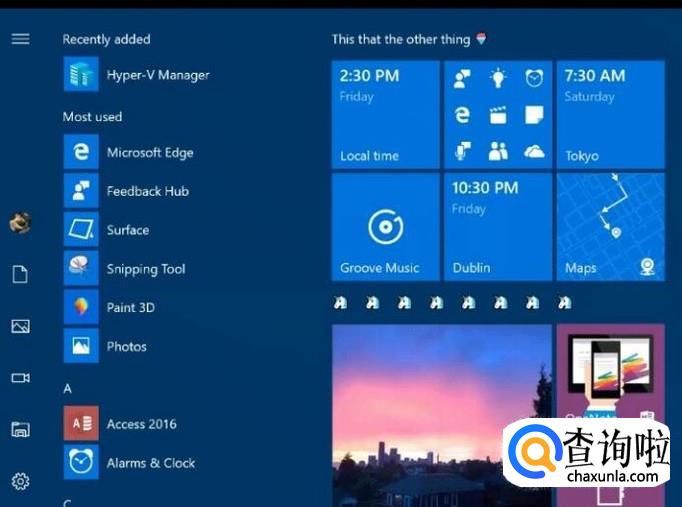Click the People icon in tile folder

(x=498, y=151)
